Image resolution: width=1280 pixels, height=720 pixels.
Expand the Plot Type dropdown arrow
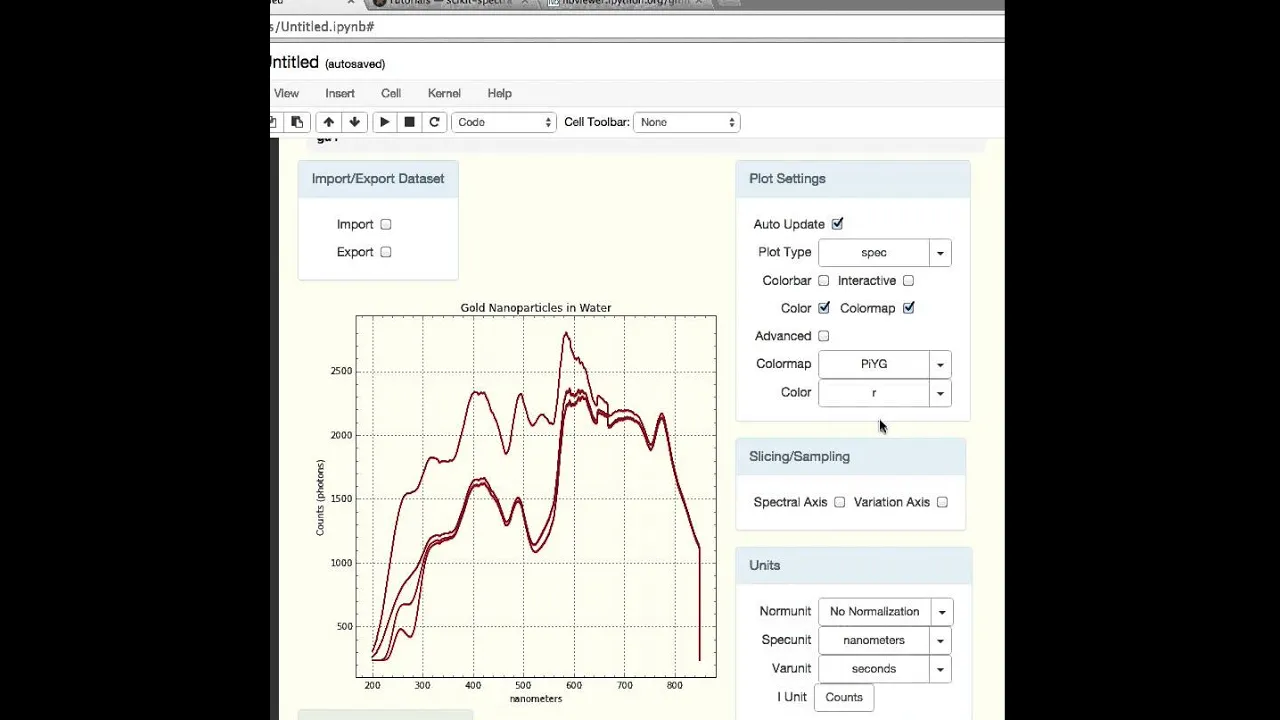pyautogui.click(x=940, y=253)
